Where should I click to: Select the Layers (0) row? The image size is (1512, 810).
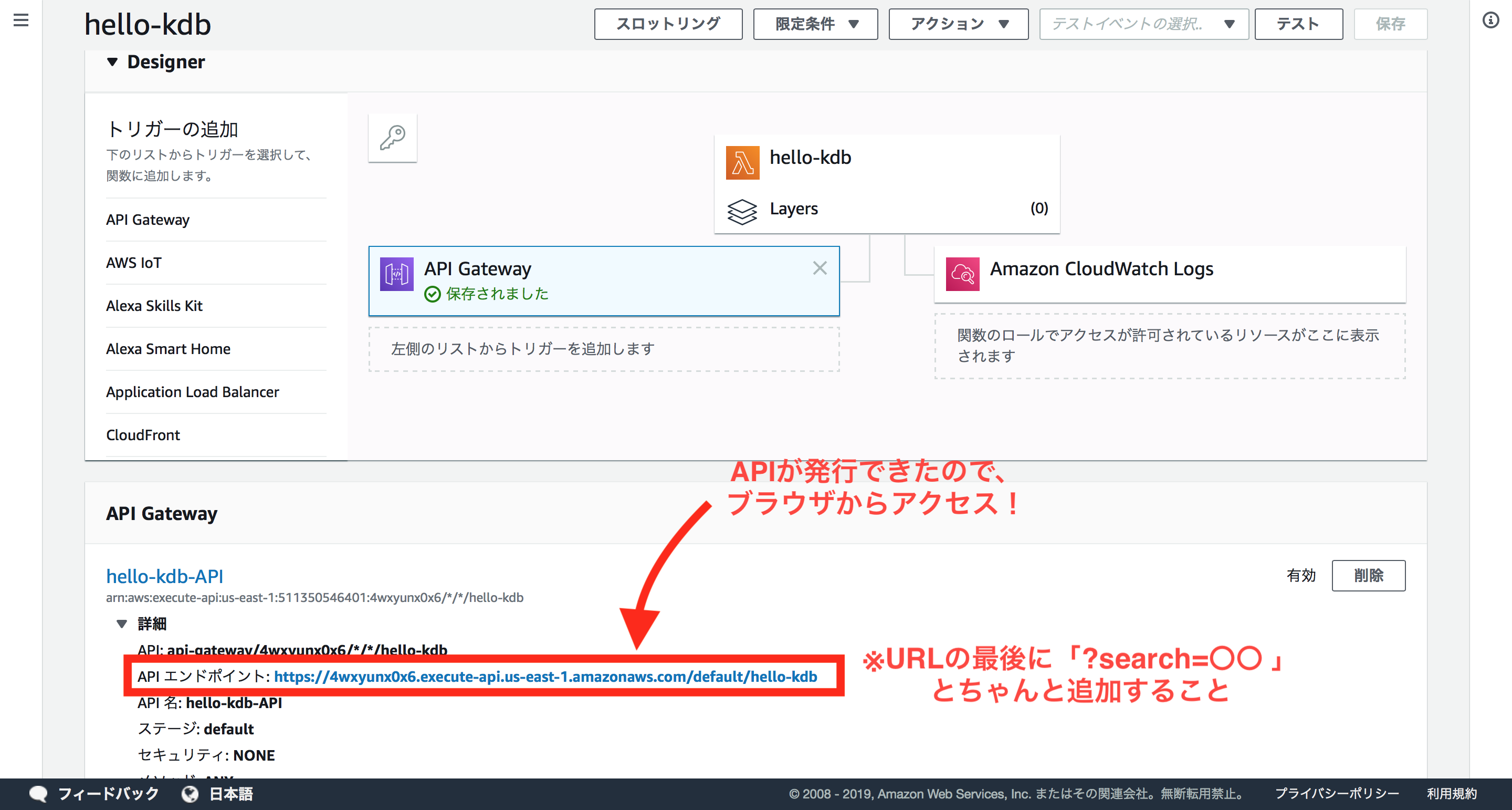[887, 209]
